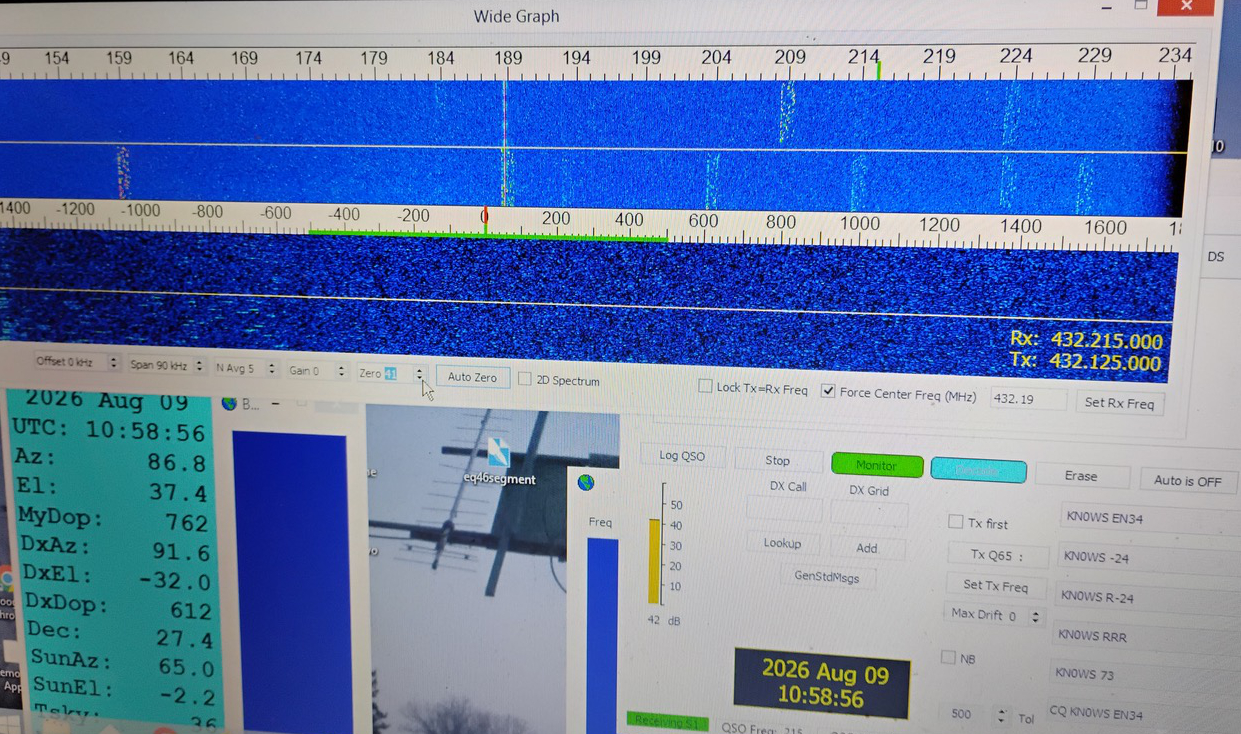This screenshot has height=734, width=1241.
Task: Change the Tol 500 spinner arrows
Action: 1001,715
